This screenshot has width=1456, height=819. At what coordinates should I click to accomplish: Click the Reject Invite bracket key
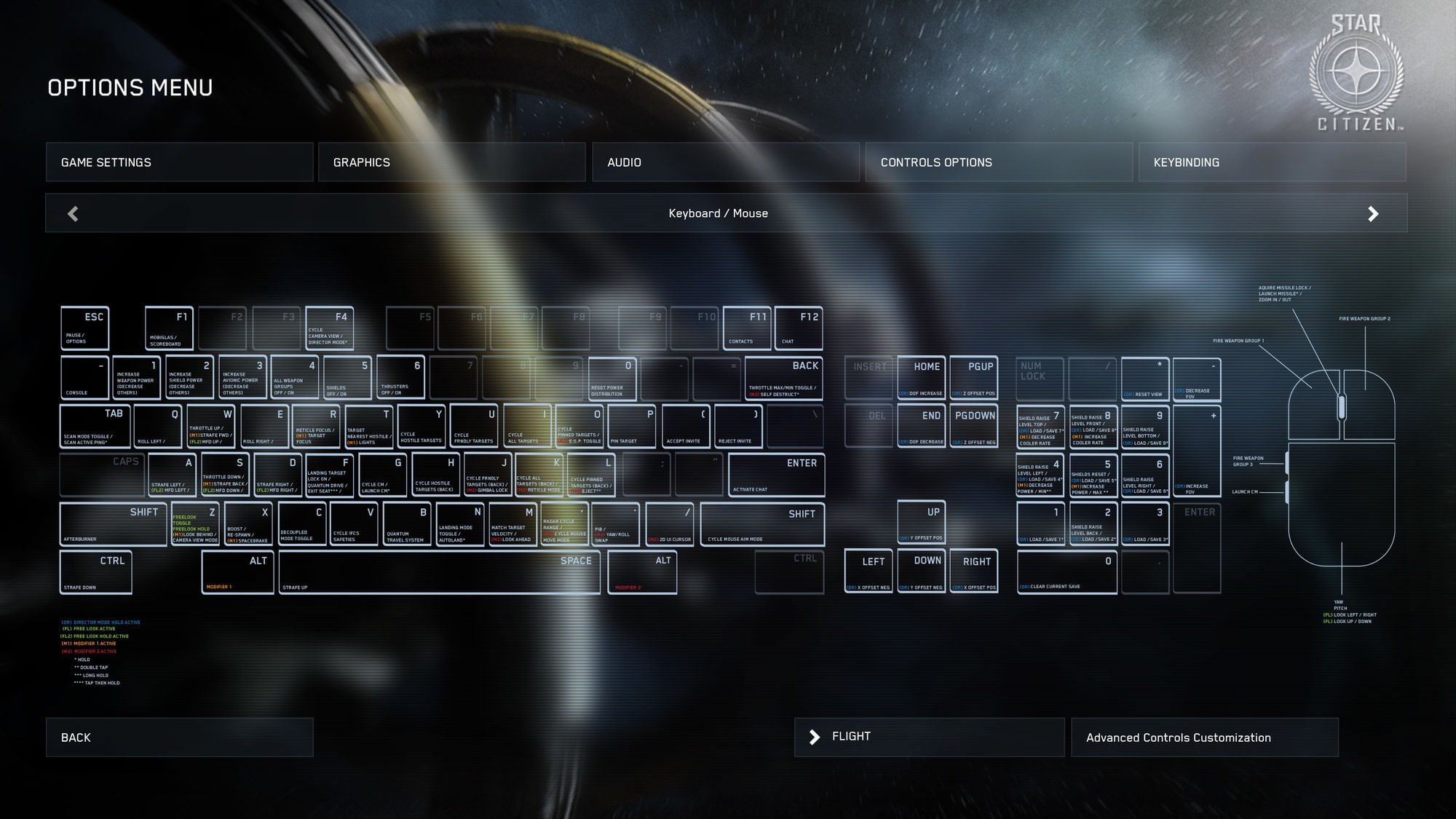coord(738,426)
